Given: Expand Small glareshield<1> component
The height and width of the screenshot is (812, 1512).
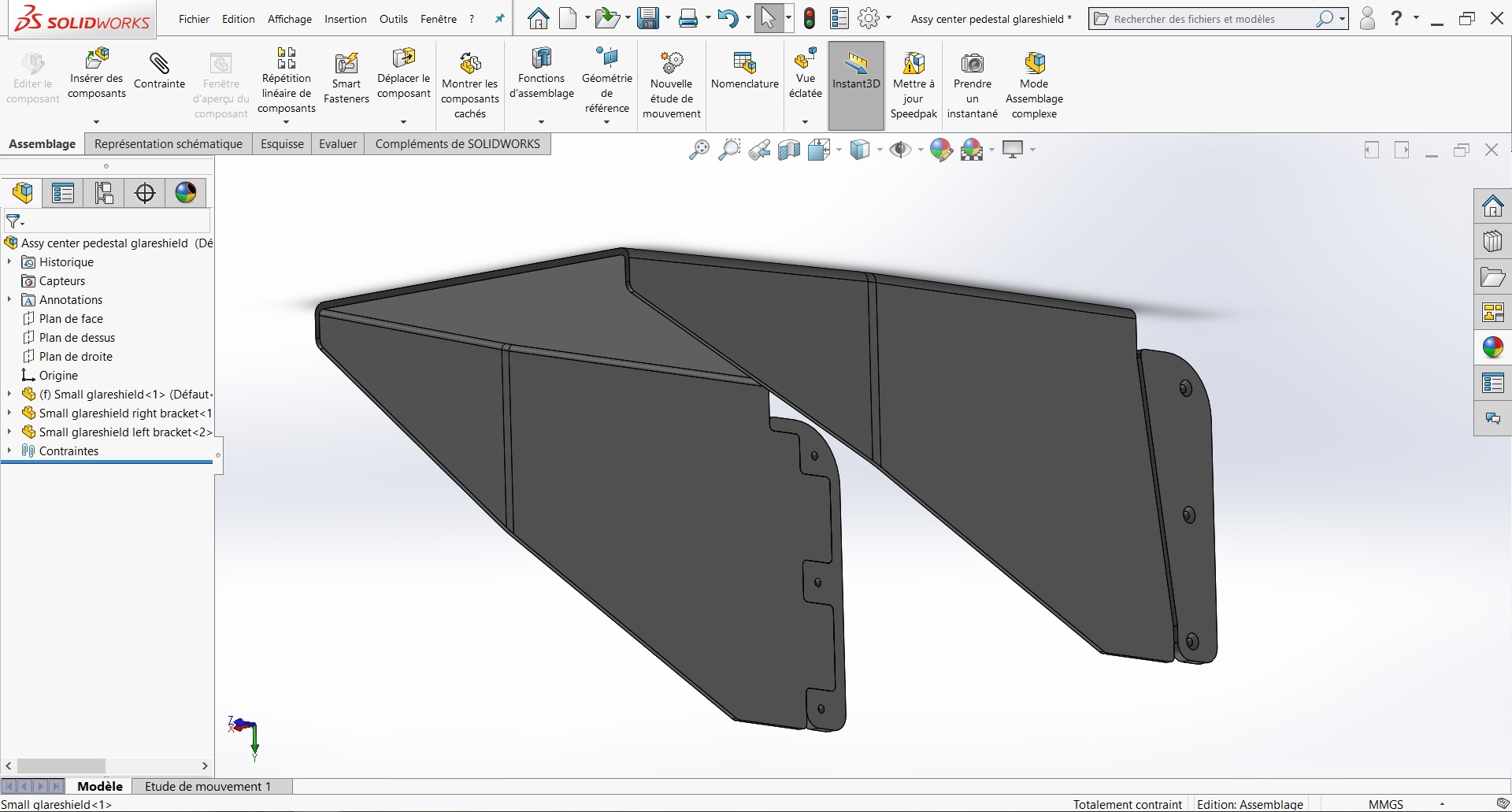Looking at the screenshot, I should pos(9,395).
